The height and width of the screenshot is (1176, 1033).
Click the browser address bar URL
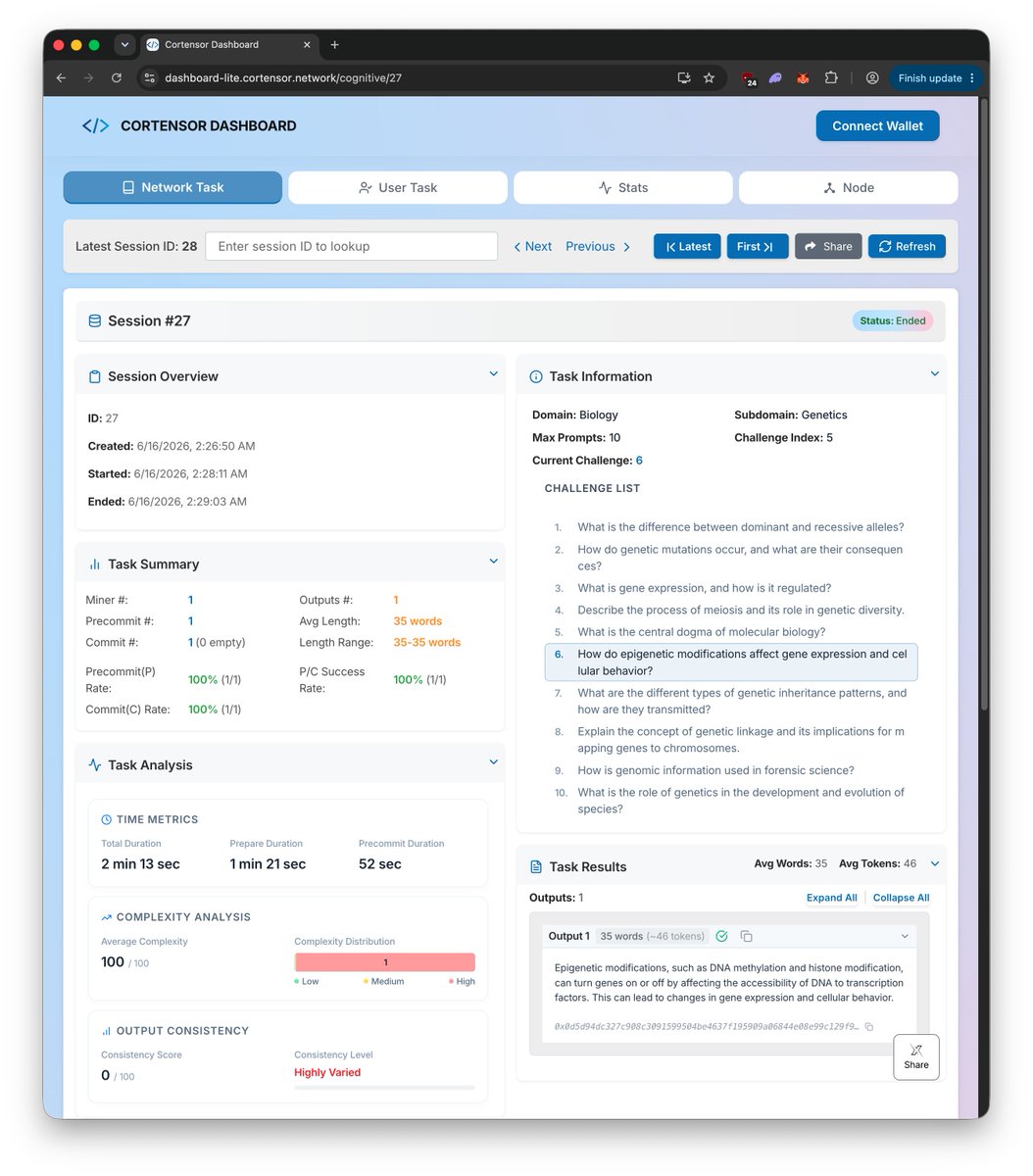pos(283,78)
